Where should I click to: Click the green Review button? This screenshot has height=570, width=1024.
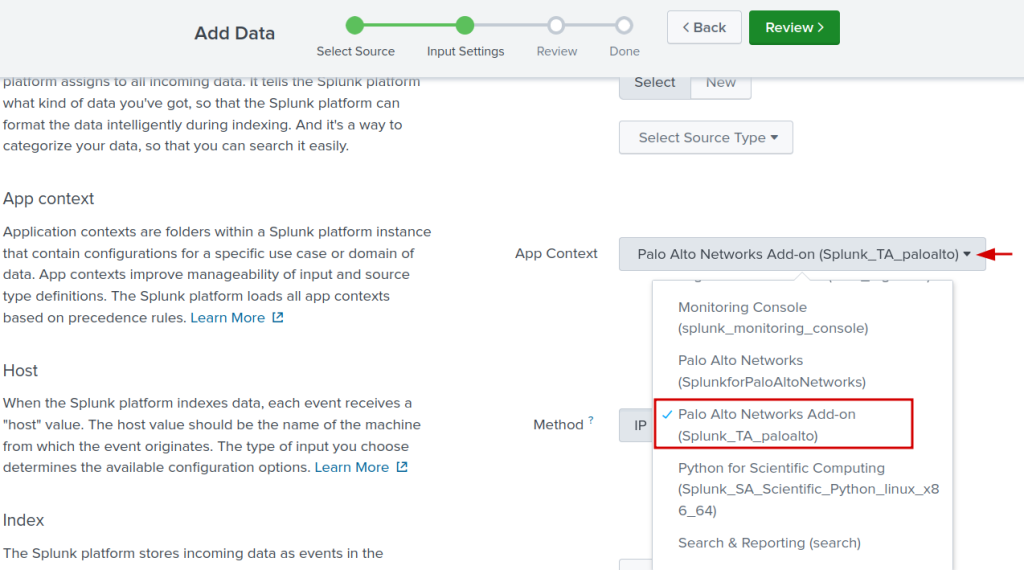[x=794, y=27]
